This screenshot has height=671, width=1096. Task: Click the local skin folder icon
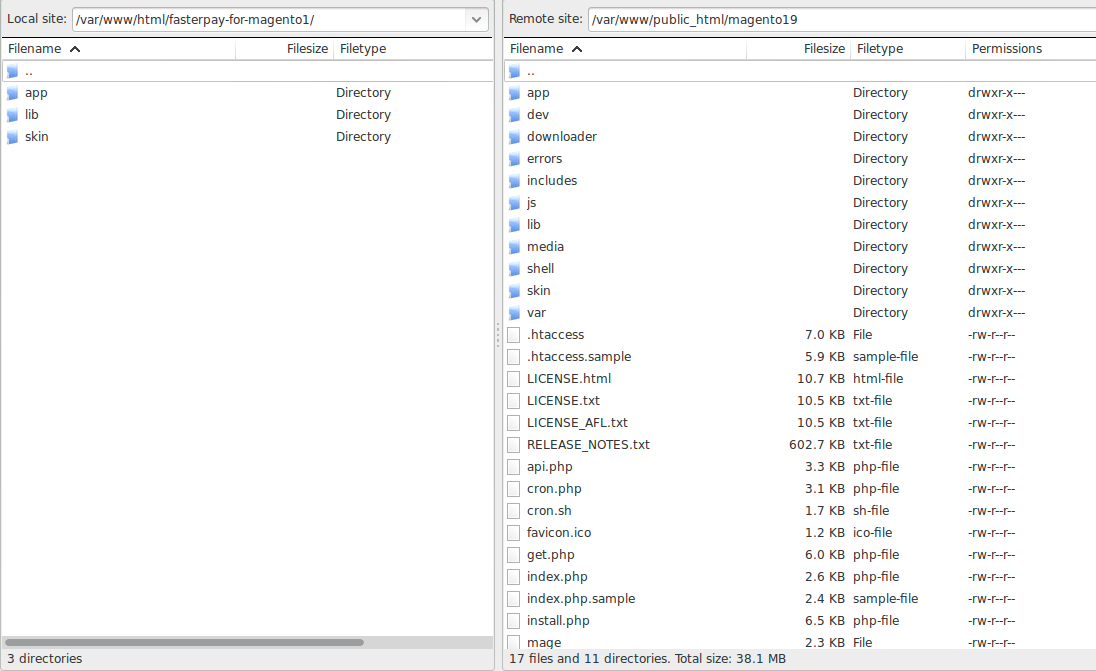point(13,137)
